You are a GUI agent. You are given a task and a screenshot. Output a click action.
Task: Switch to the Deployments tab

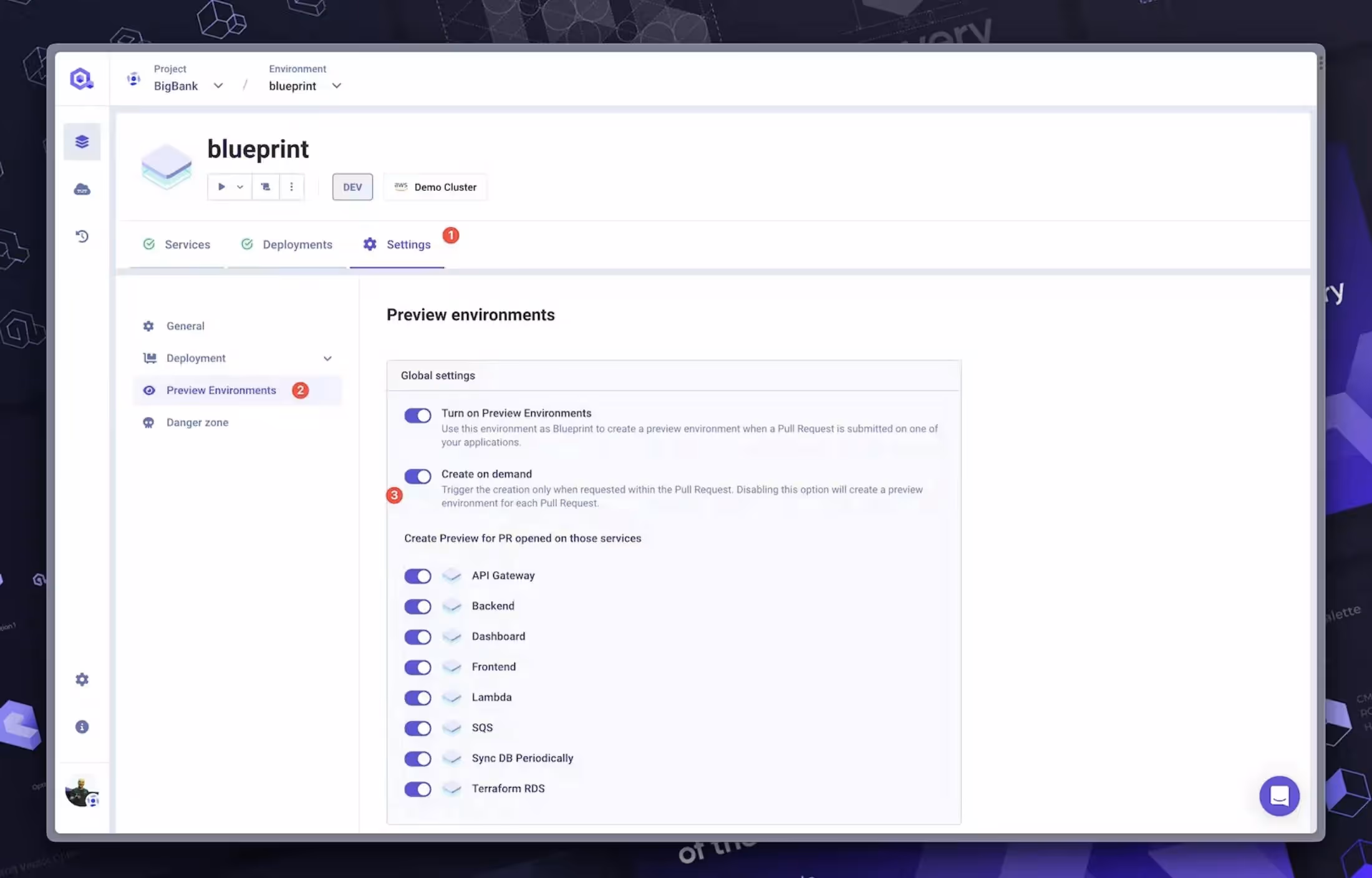coord(287,244)
